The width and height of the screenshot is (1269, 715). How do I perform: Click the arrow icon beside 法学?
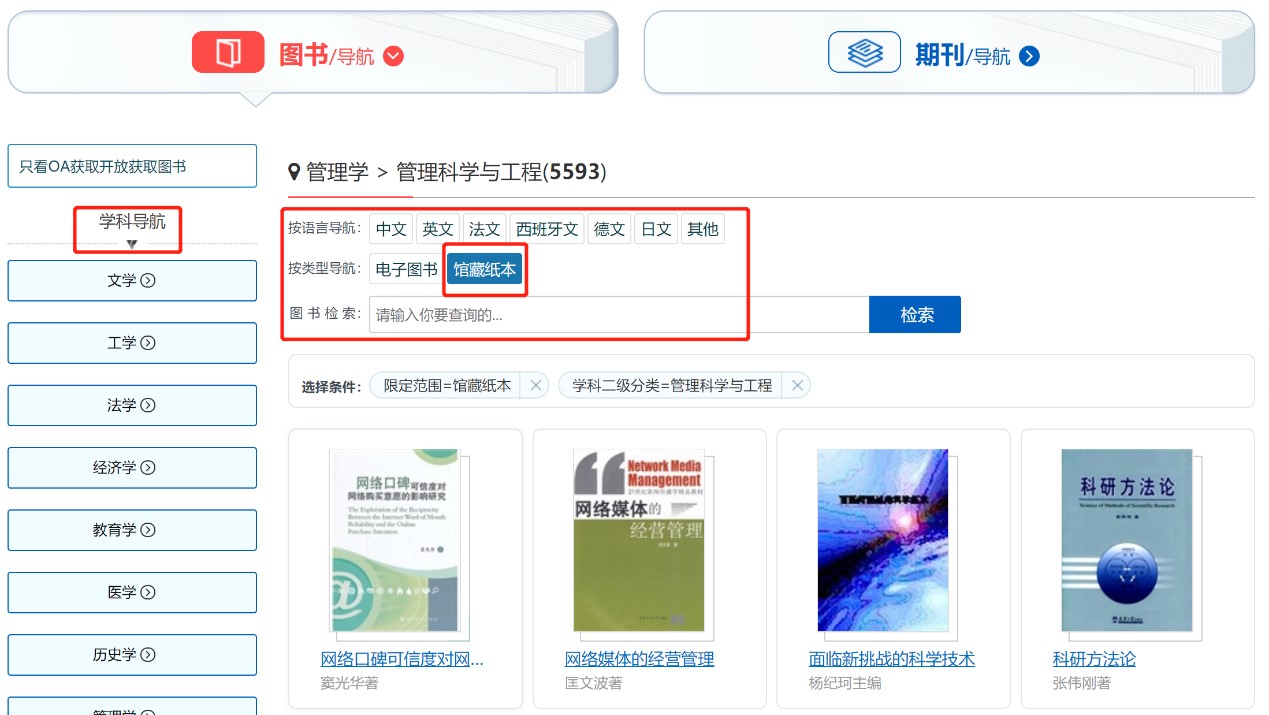click(148, 405)
